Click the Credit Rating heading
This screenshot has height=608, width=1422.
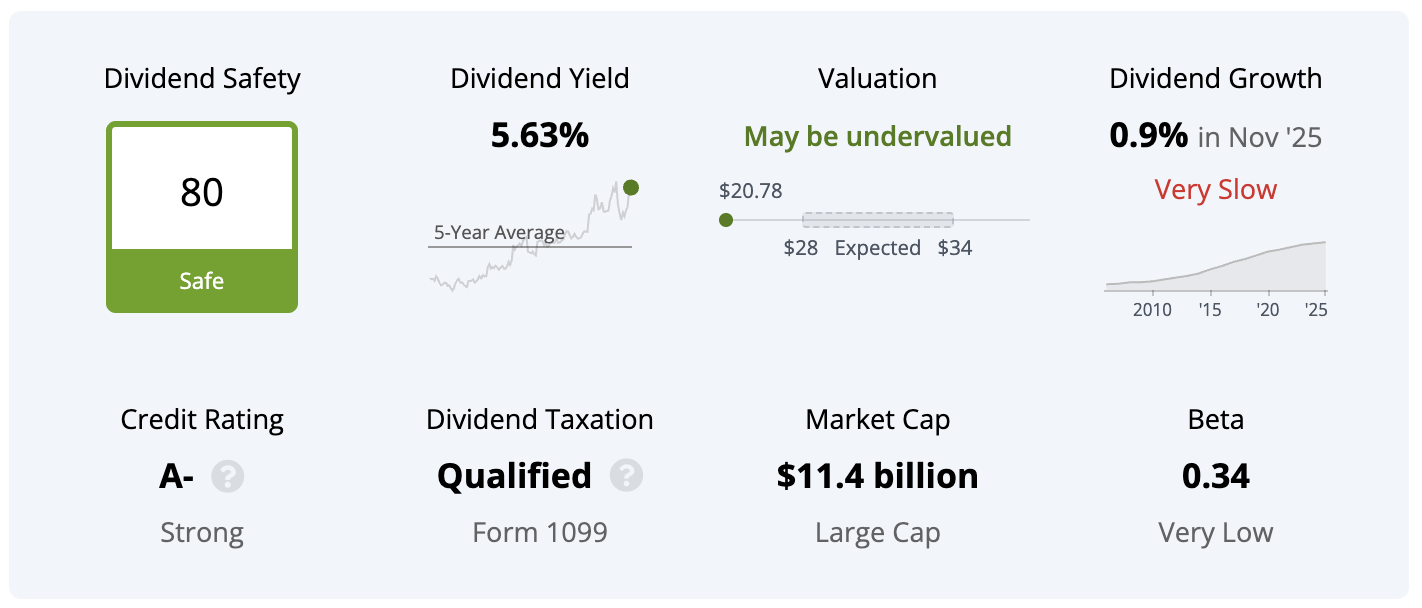pos(202,420)
